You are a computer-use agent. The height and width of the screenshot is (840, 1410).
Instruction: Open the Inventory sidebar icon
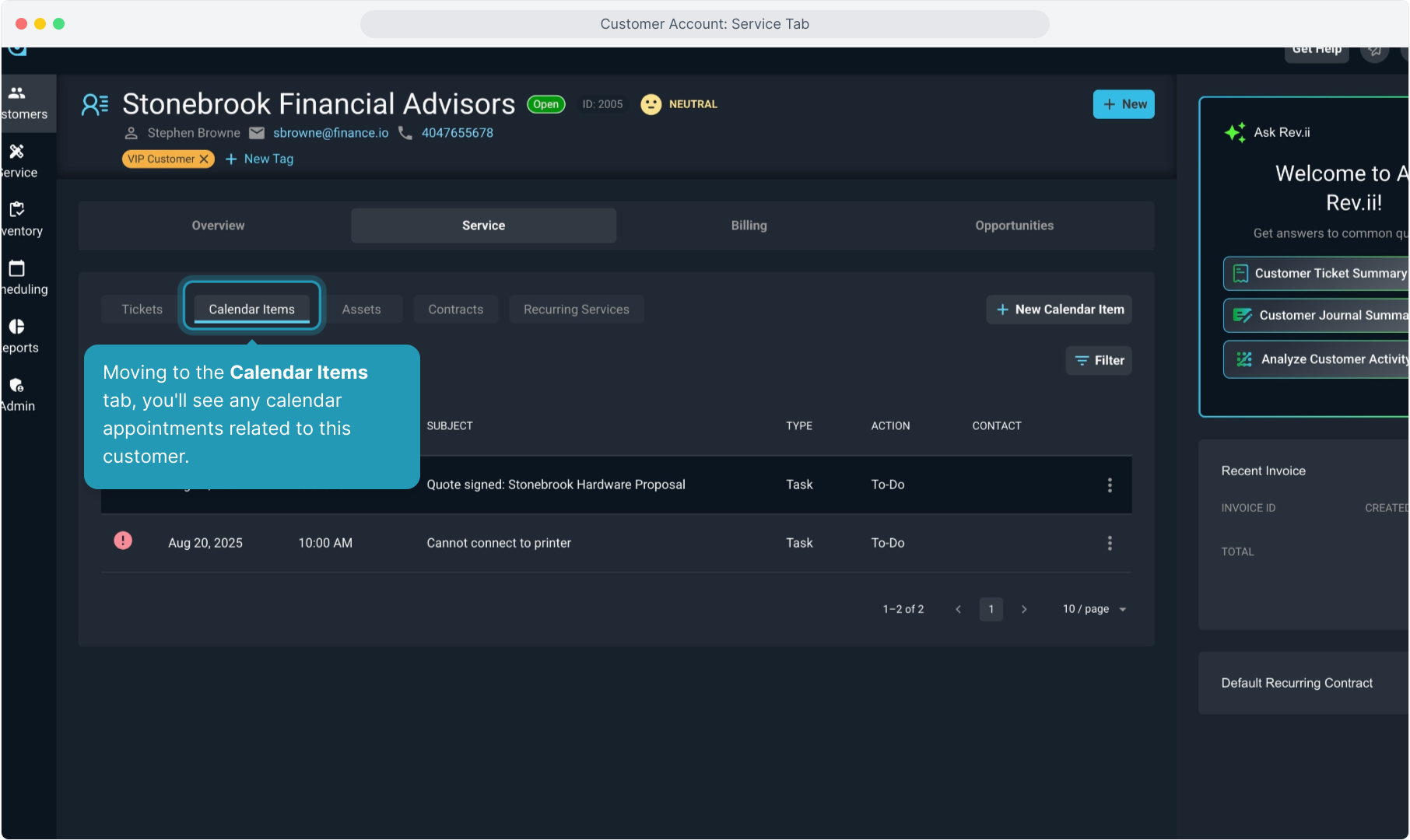pyautogui.click(x=17, y=209)
